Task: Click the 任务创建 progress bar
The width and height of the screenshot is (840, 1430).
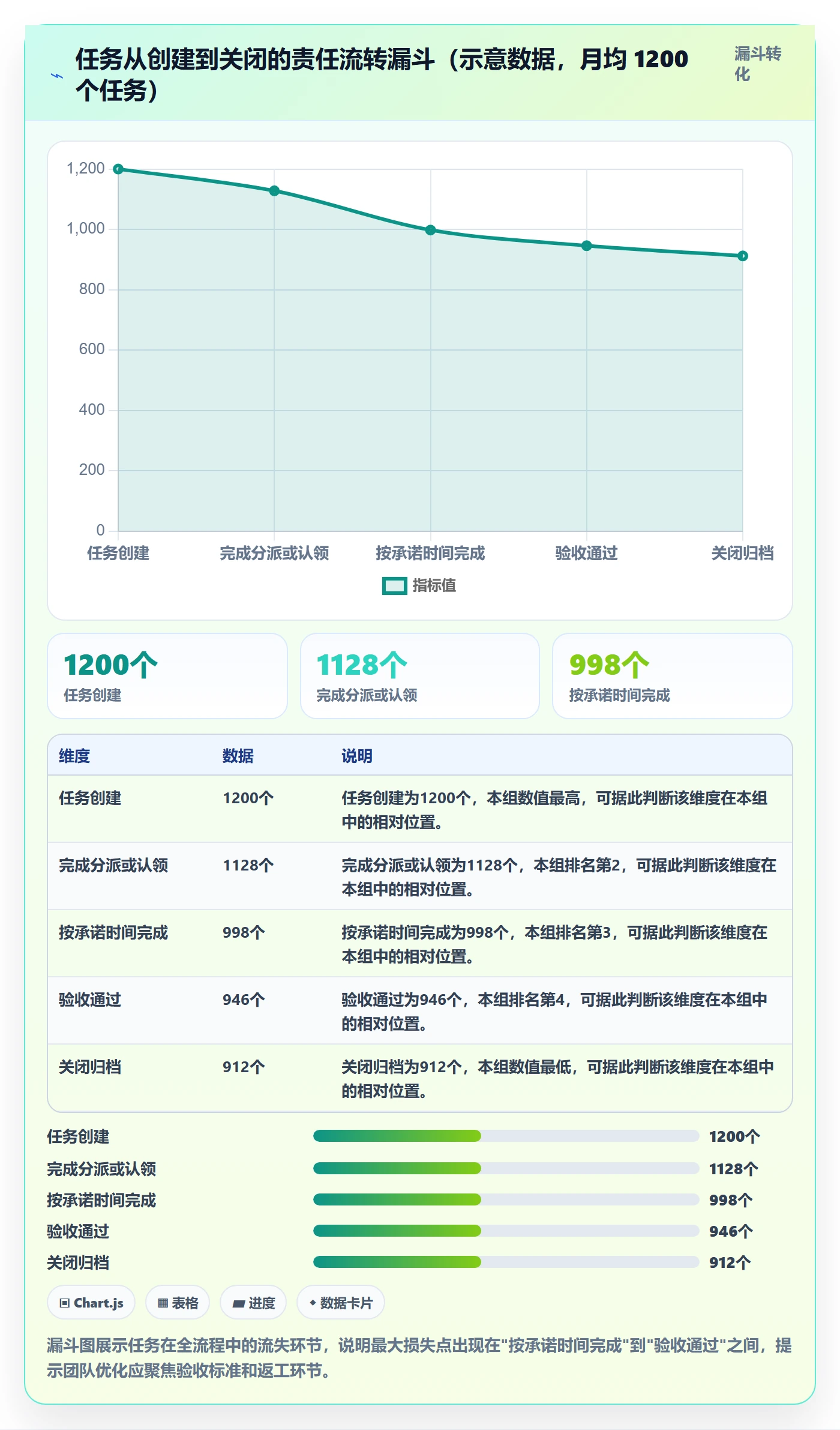Action: (506, 1136)
